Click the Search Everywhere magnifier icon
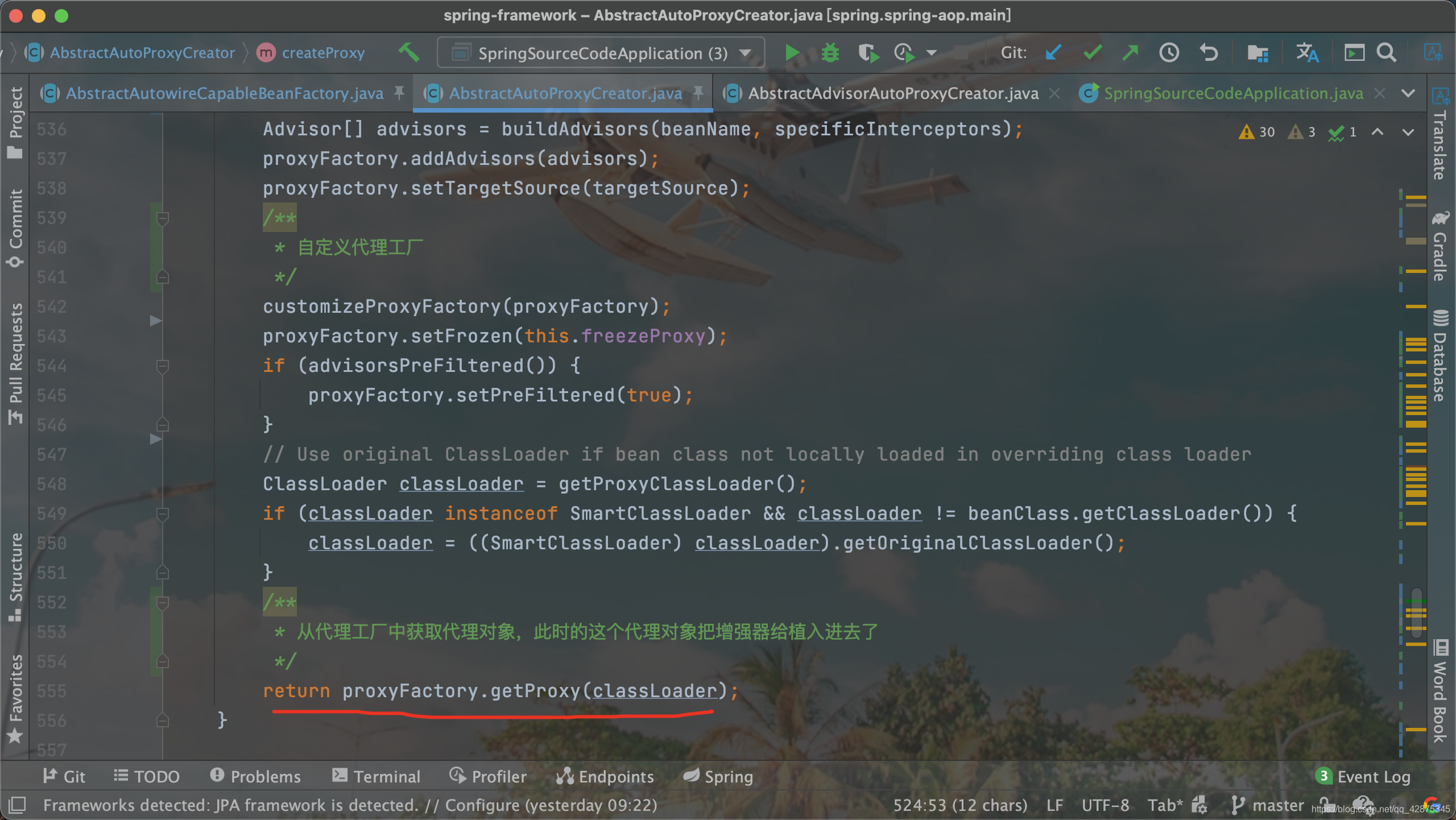This screenshot has width=1456, height=820. coord(1387,53)
